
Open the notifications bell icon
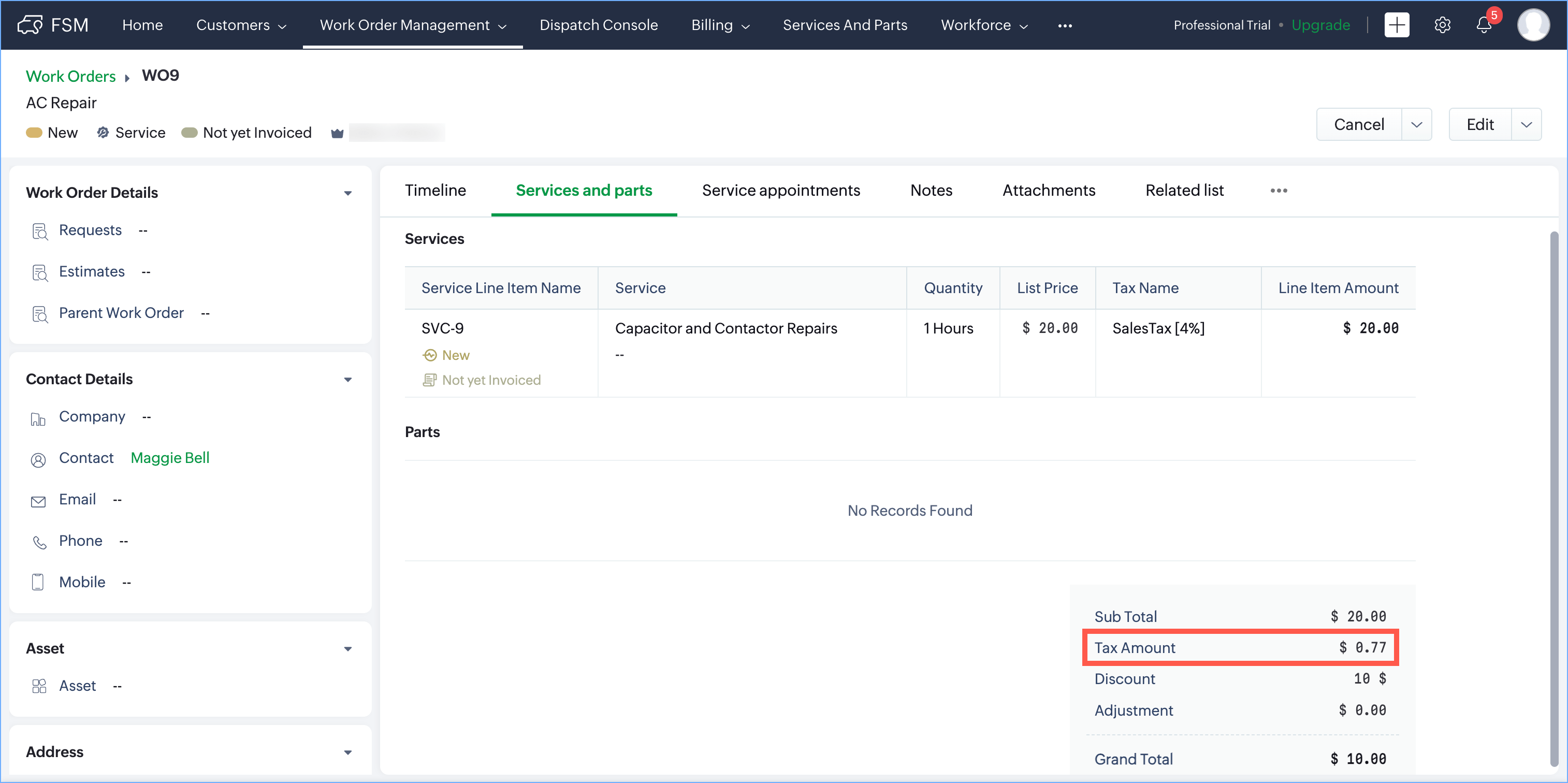click(x=1484, y=25)
